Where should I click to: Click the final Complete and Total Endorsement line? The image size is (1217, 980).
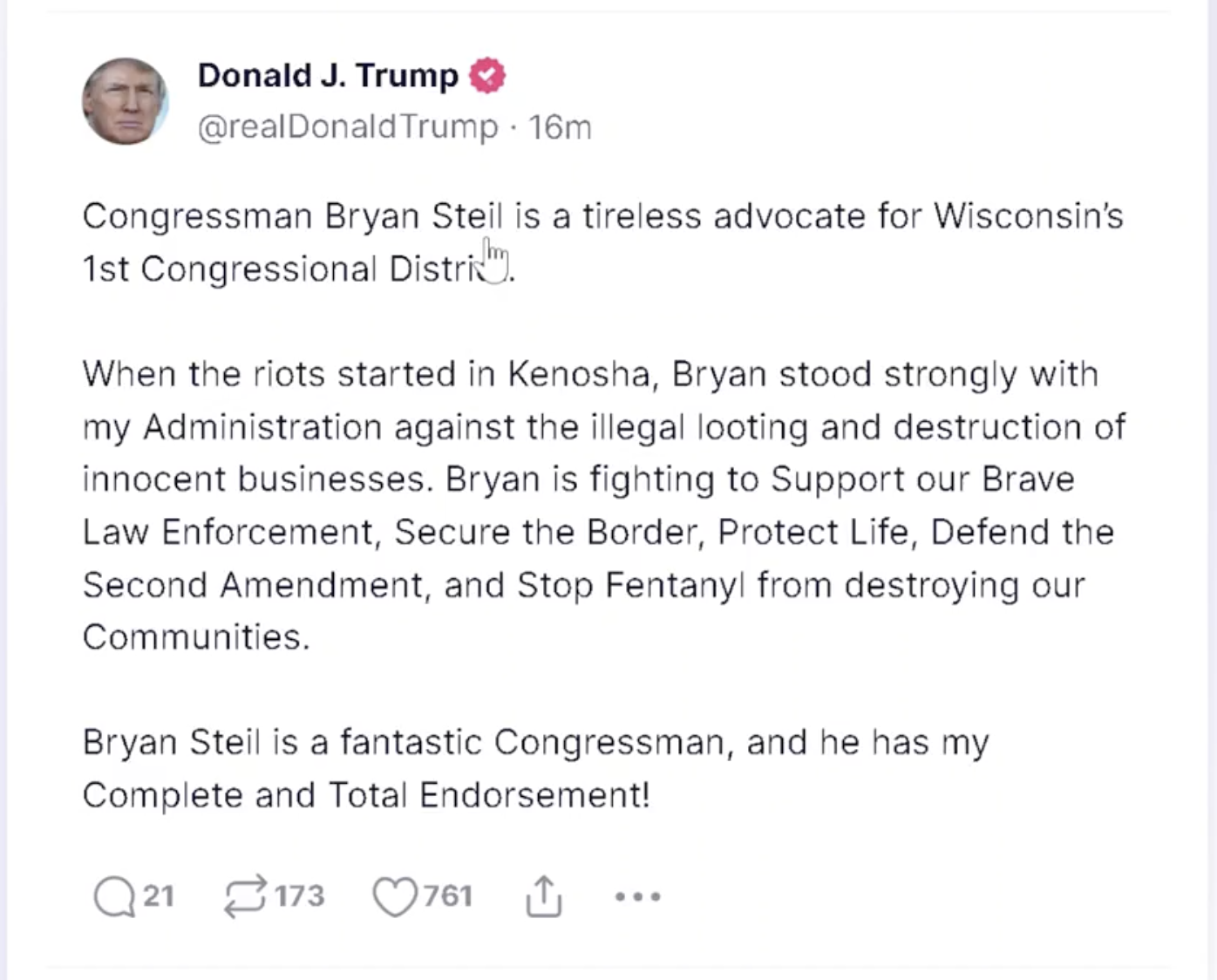366,795
